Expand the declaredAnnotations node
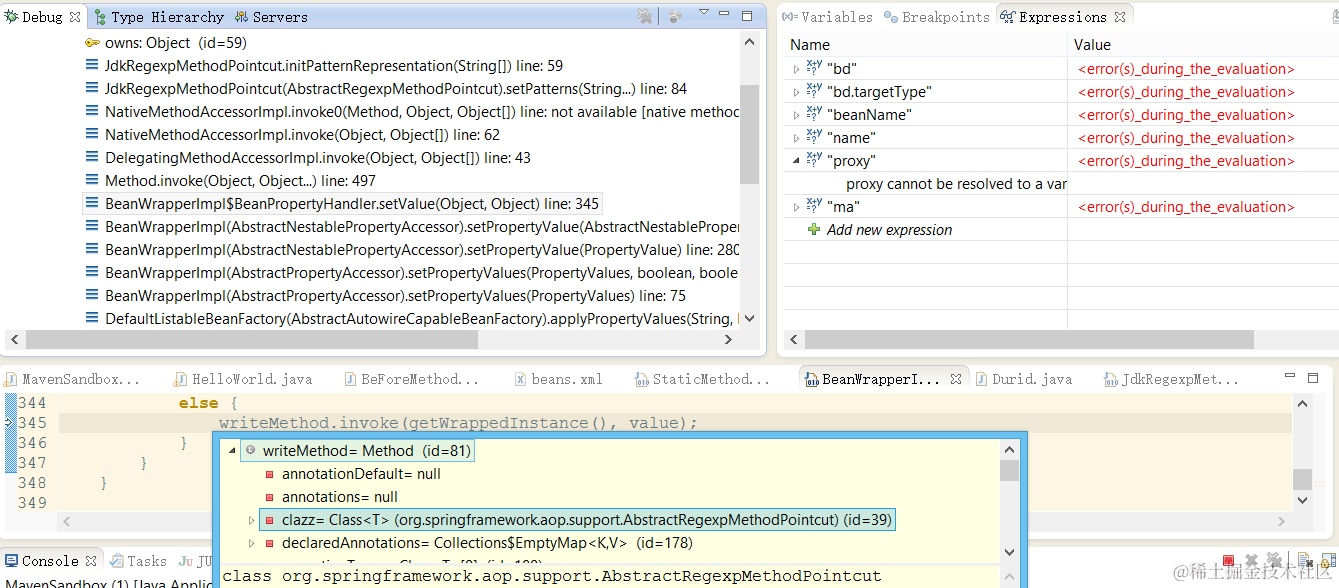 tap(251, 543)
